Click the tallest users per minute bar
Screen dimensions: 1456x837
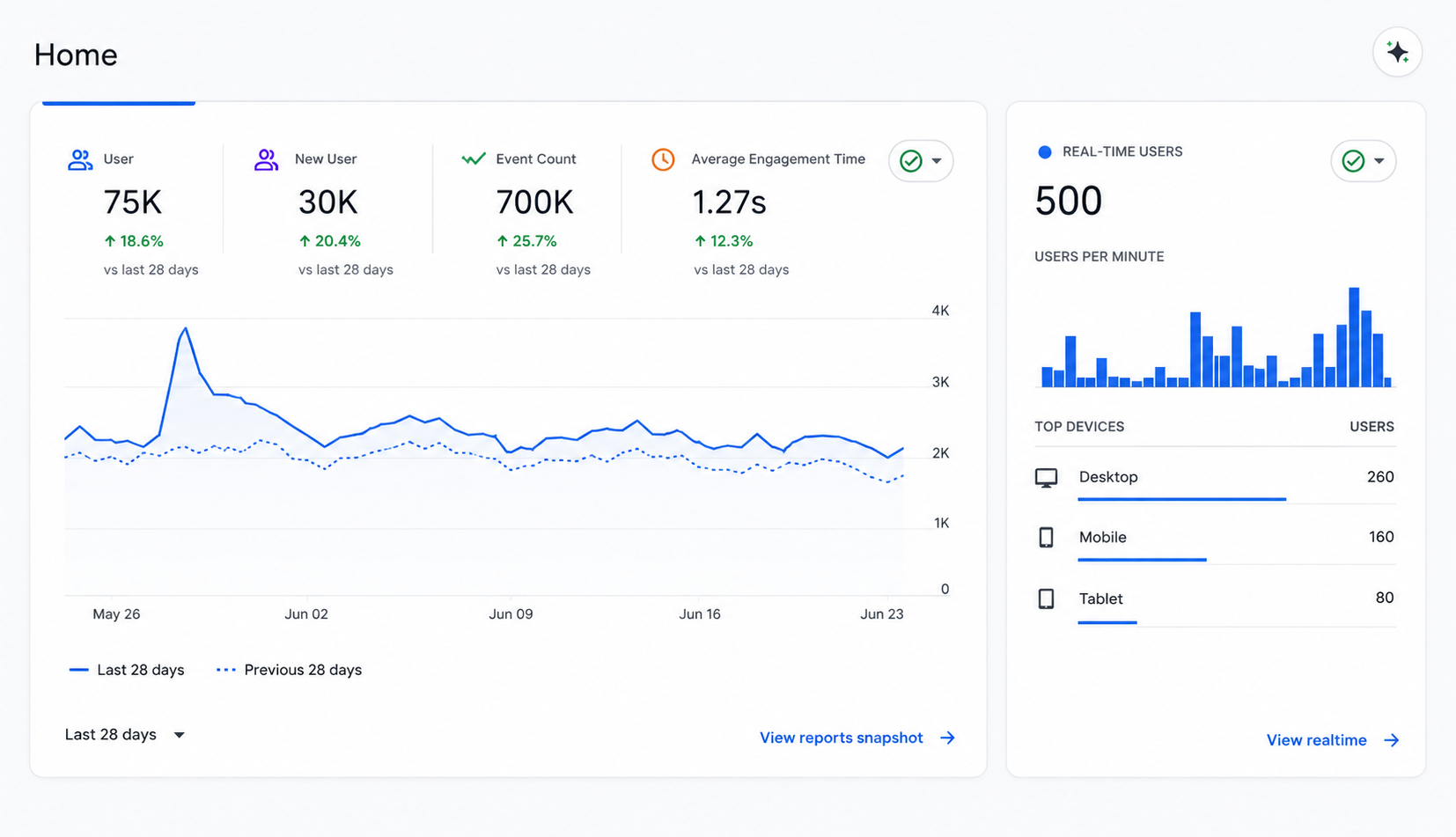(1354, 337)
